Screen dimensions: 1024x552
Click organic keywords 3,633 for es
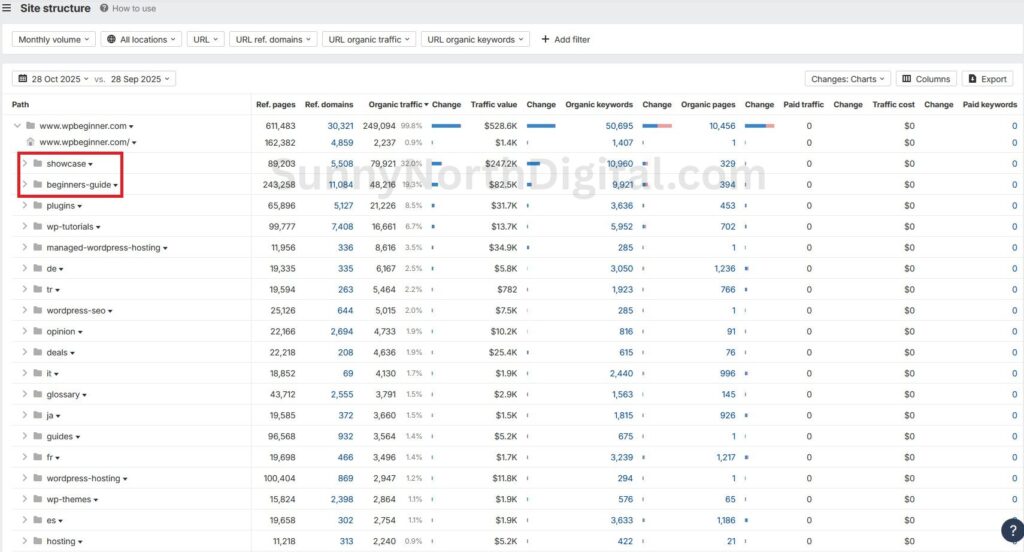click(x=622, y=520)
